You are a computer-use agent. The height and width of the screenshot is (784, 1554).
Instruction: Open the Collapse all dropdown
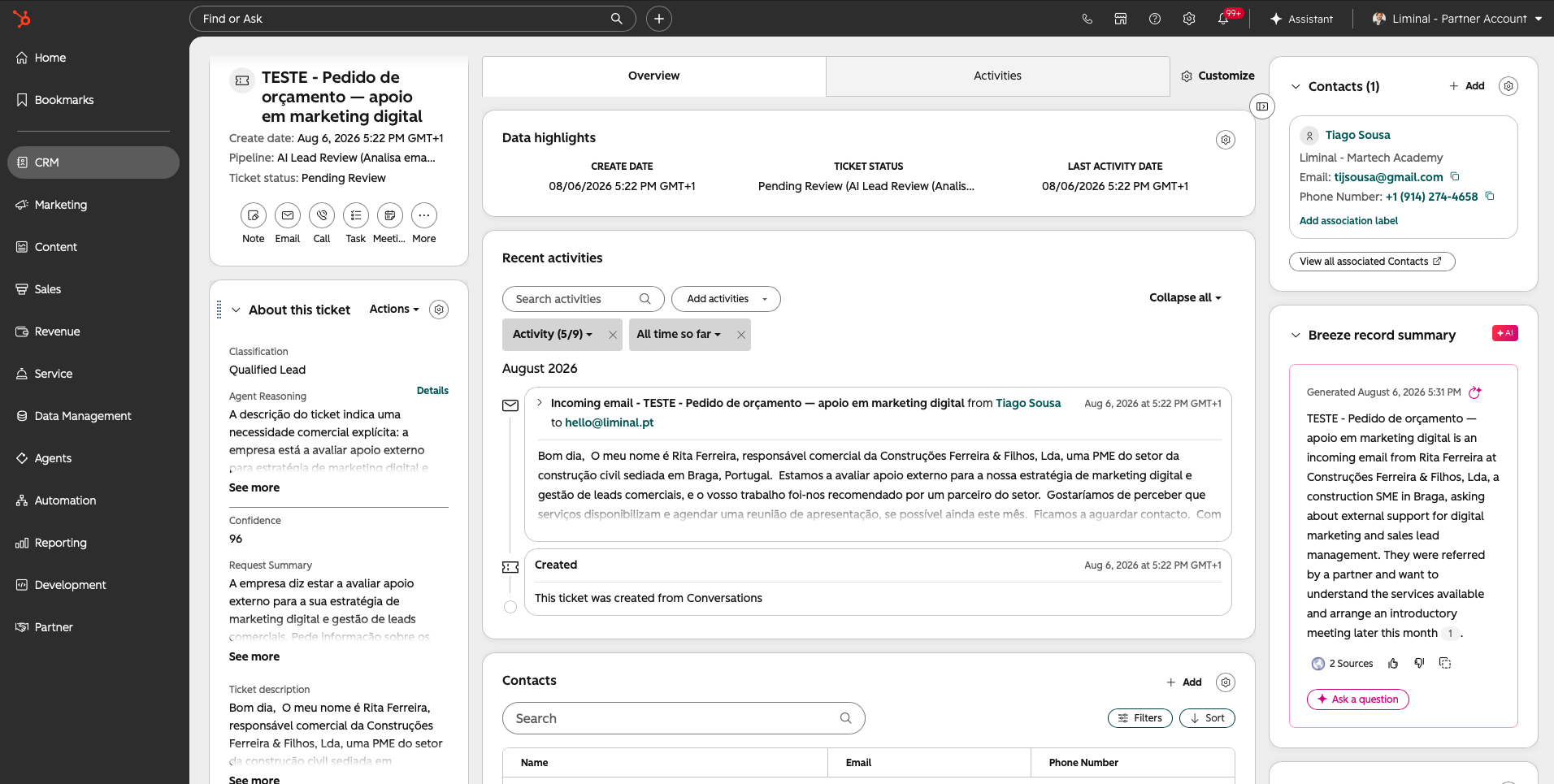click(1185, 297)
